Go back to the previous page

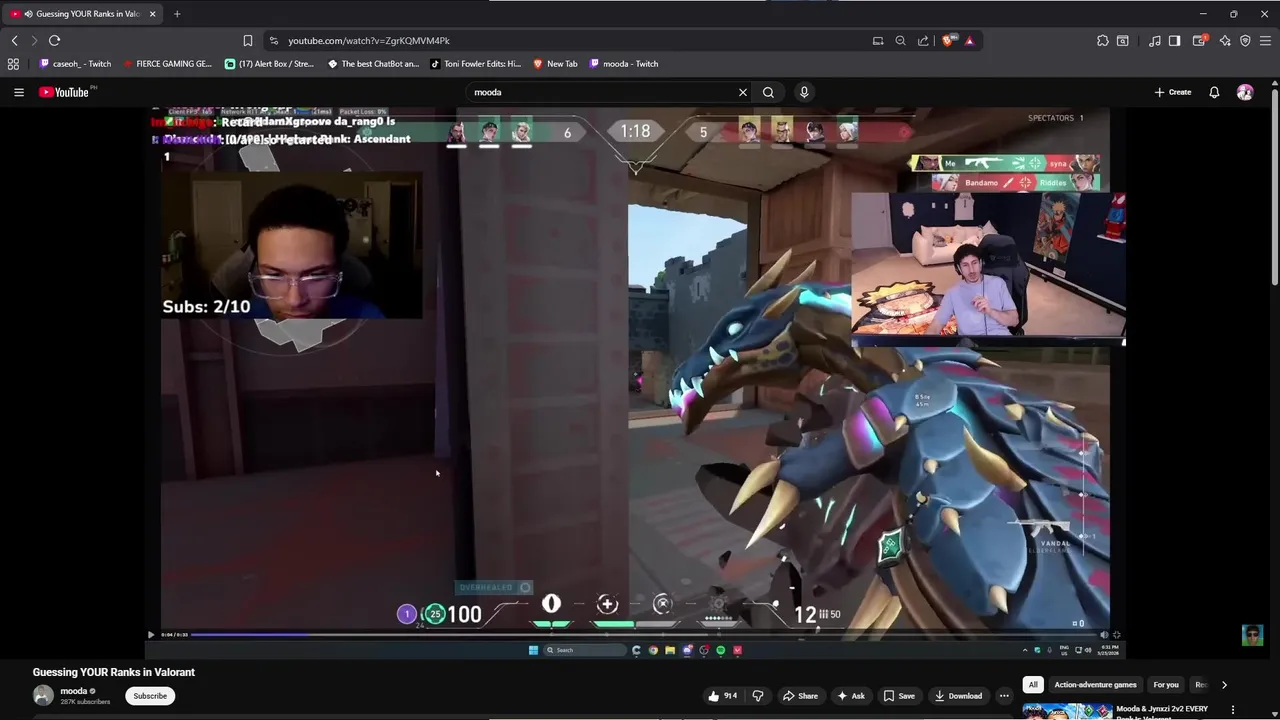pyautogui.click(x=14, y=40)
